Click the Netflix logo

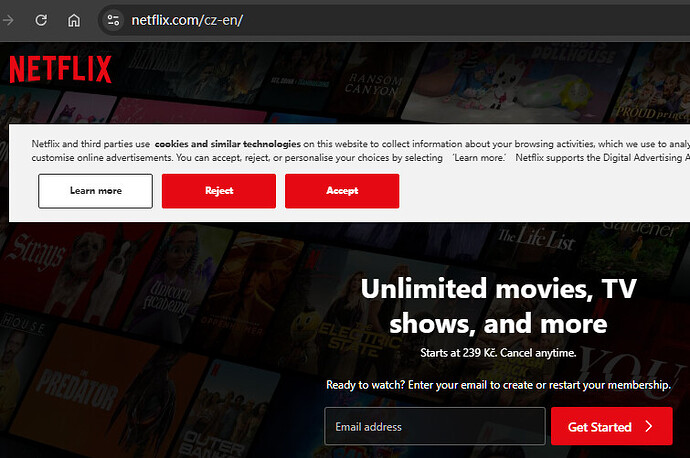(x=60, y=69)
